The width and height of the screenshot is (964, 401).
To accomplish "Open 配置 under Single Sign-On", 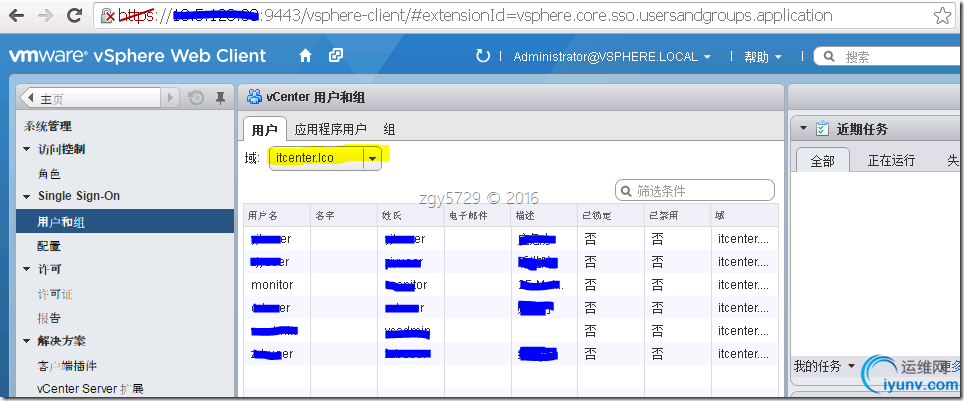I will 49,246.
